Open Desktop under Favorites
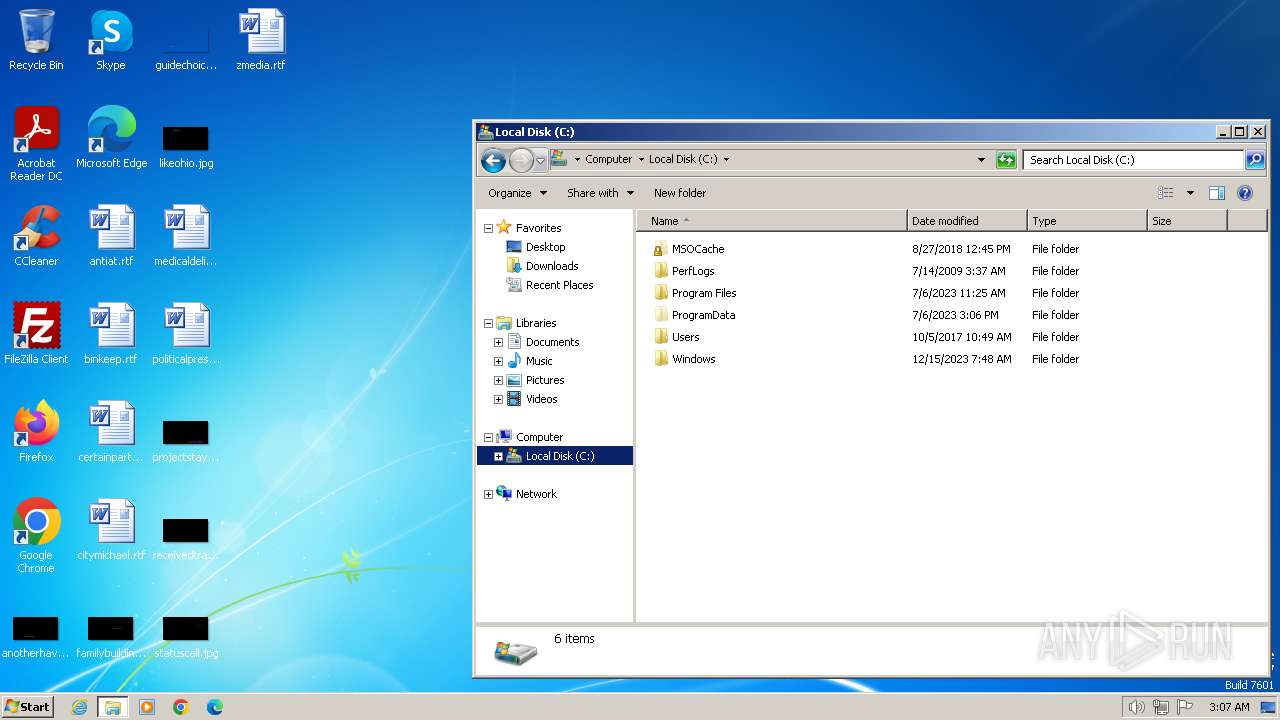1280x720 pixels. coord(545,247)
